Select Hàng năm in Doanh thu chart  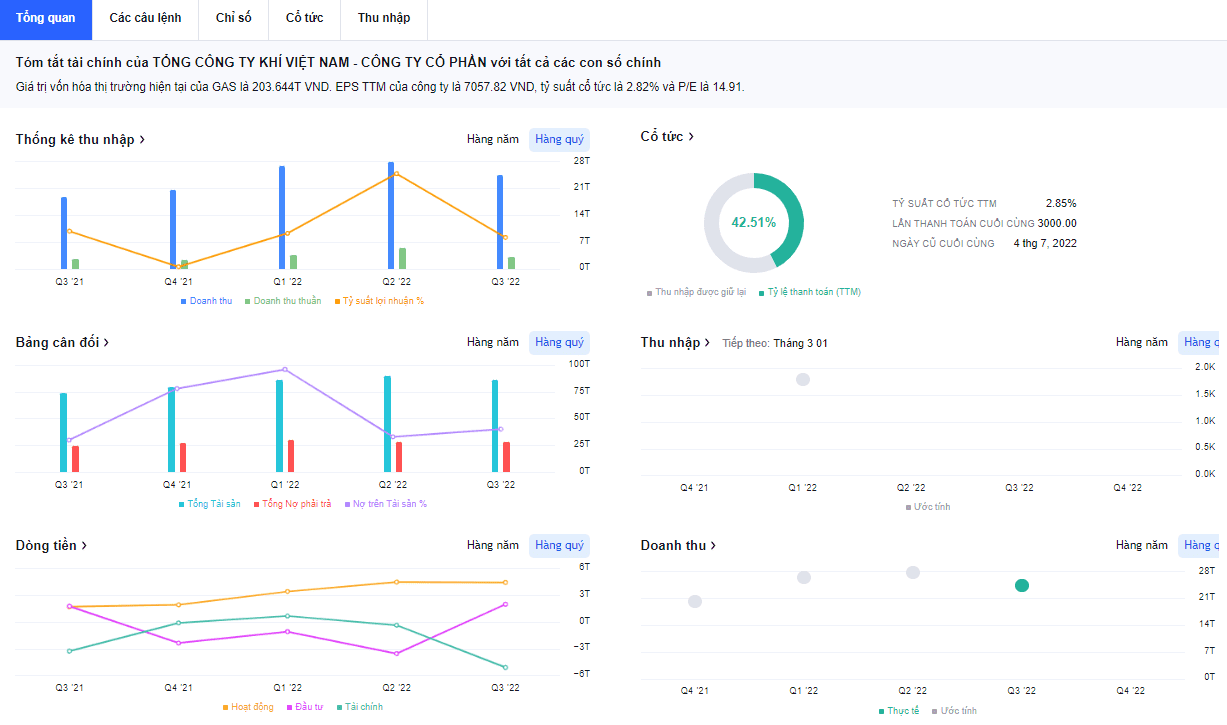(x=1142, y=545)
